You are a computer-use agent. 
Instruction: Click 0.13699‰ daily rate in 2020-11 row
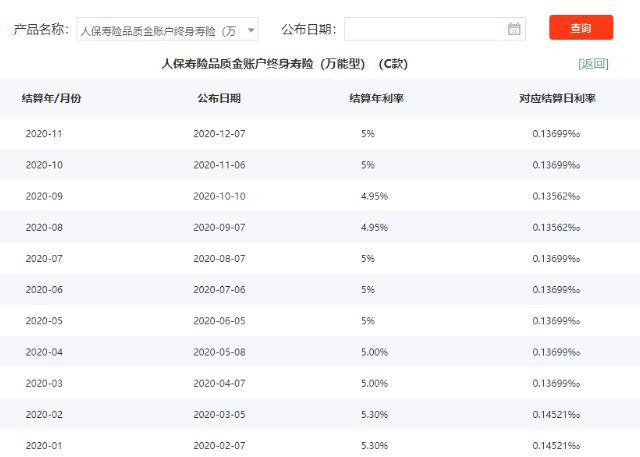coord(556,134)
